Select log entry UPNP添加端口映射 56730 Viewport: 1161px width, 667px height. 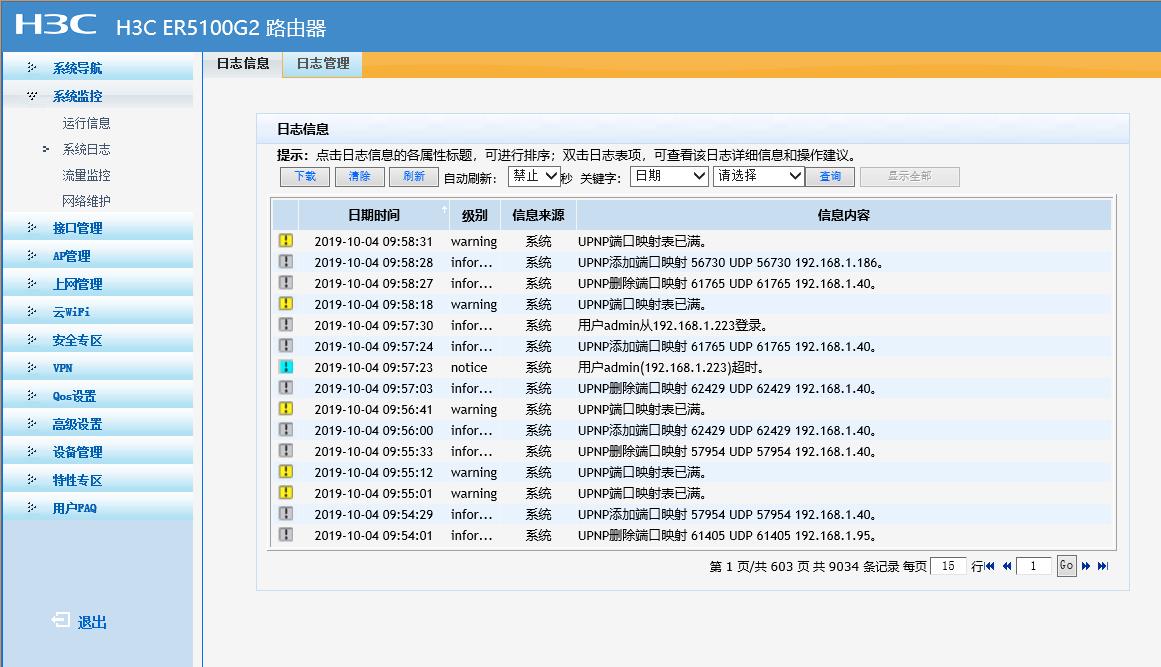[731, 262]
